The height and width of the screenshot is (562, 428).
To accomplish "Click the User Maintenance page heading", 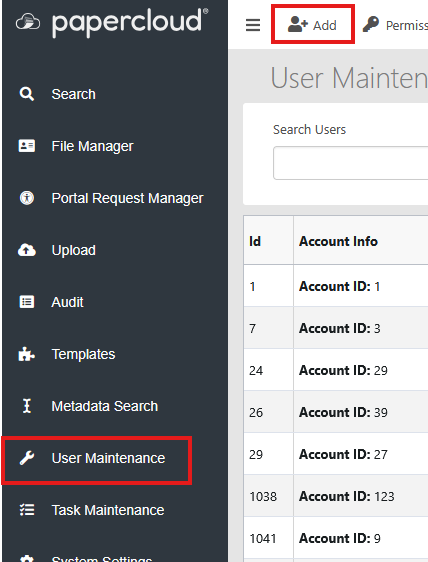I will point(349,77).
